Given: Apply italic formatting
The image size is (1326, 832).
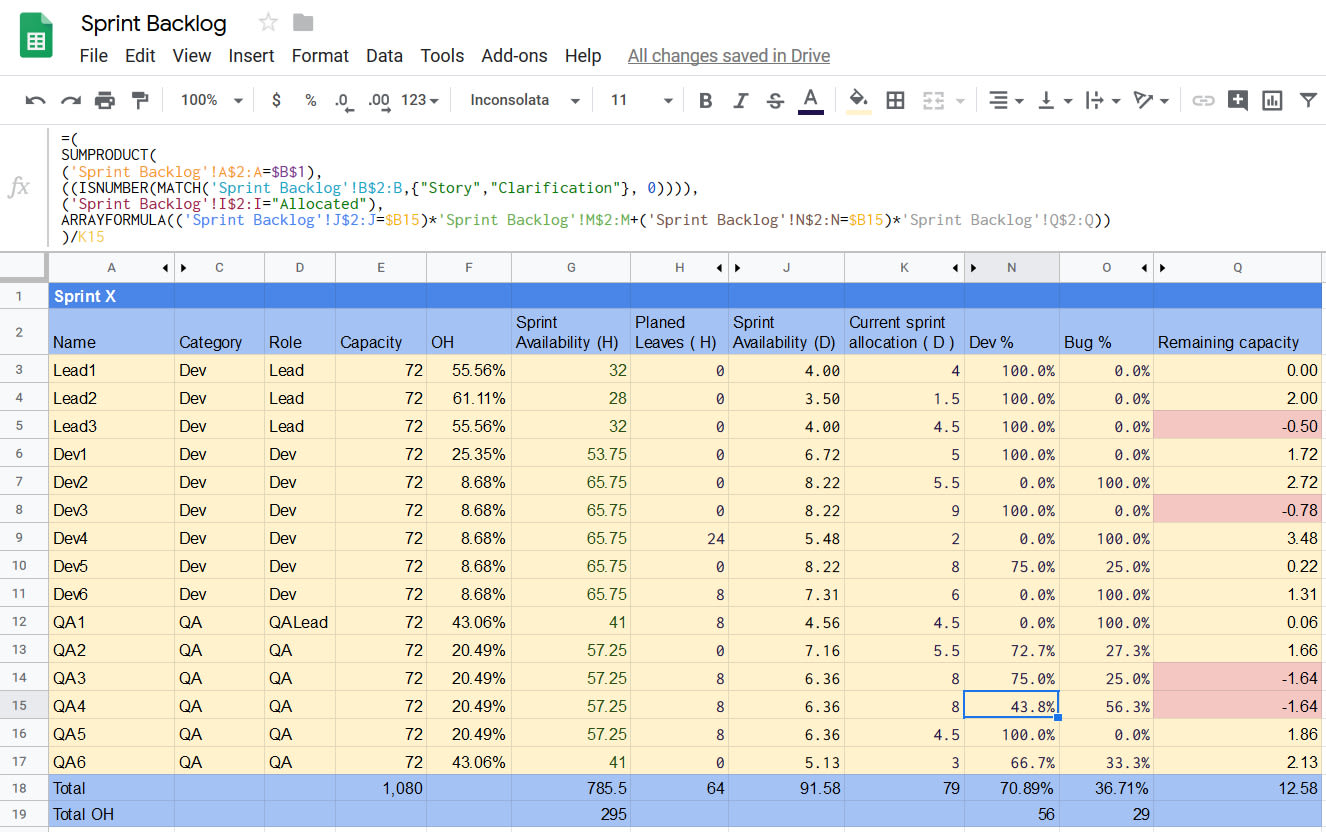Looking at the screenshot, I should (741, 100).
